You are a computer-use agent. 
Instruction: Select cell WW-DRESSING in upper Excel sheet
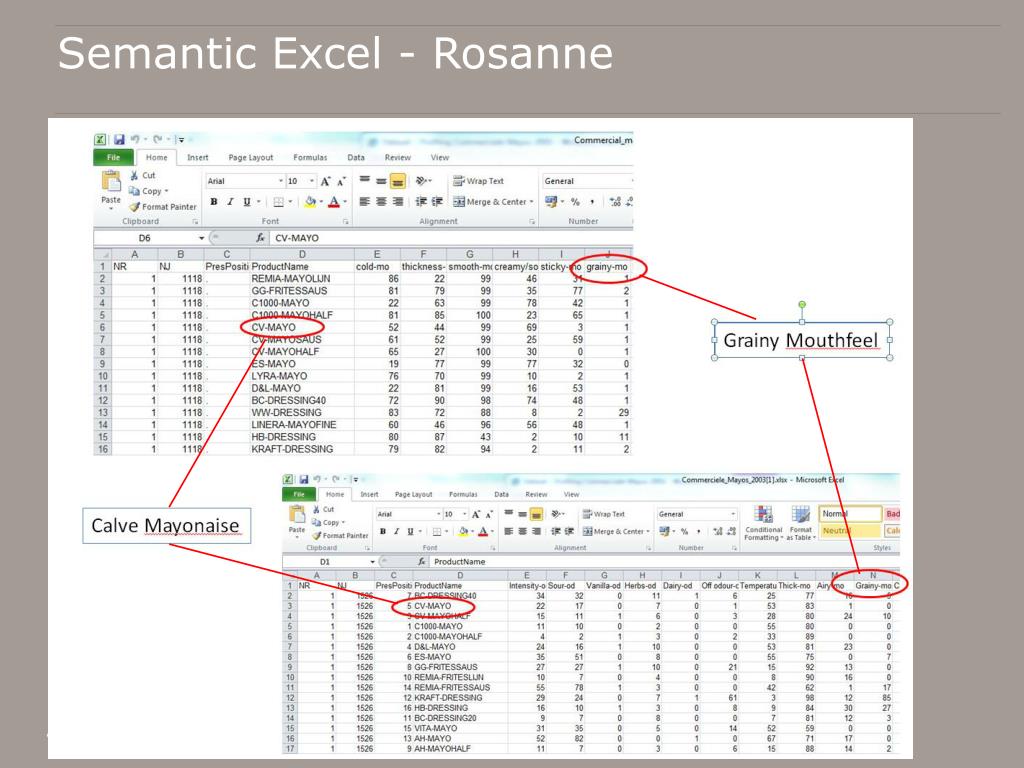click(302, 413)
